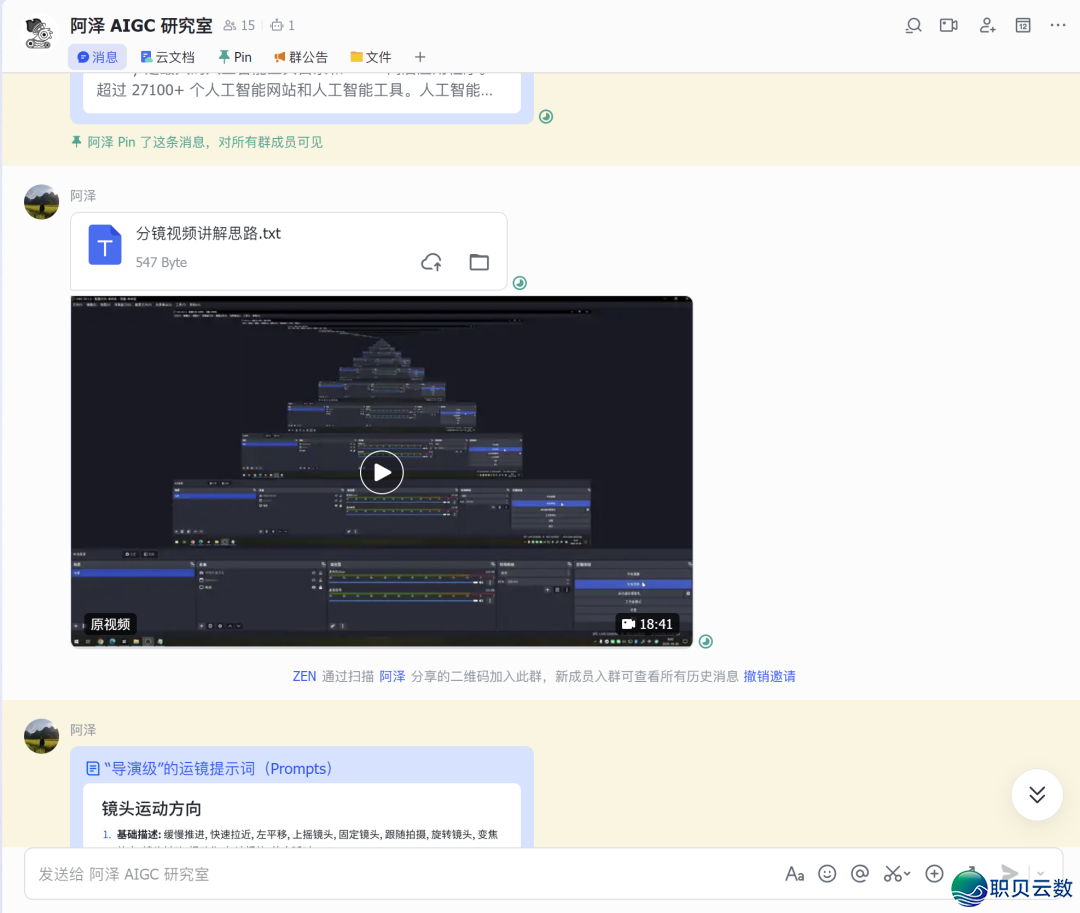Screen dimensions: 1080x913
Task: Capture a screenshot with the scissors tool
Action: [x=891, y=873]
